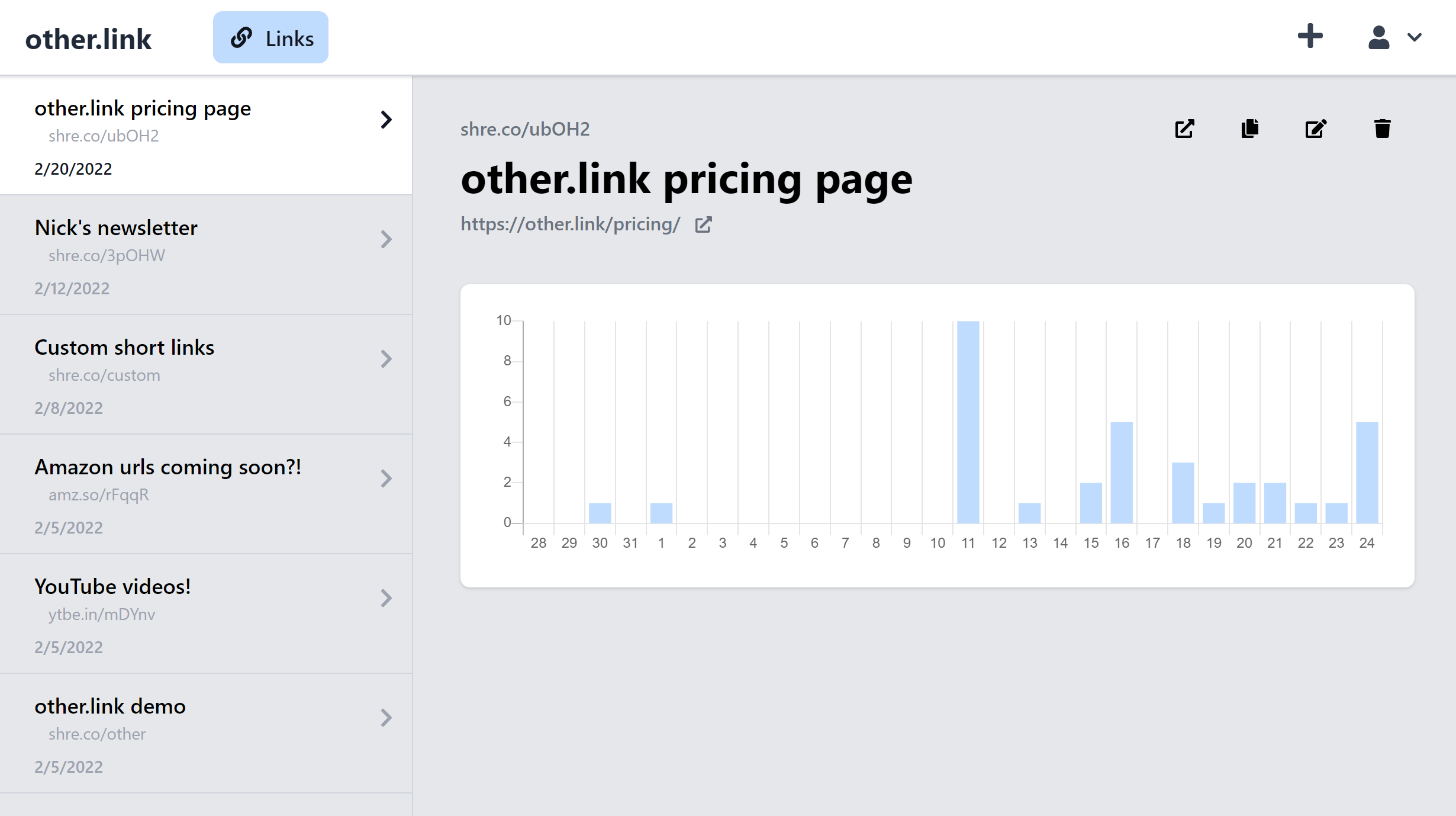This screenshot has height=816, width=1456.
Task: Click the chart bar for day 24
Action: tap(1367, 473)
